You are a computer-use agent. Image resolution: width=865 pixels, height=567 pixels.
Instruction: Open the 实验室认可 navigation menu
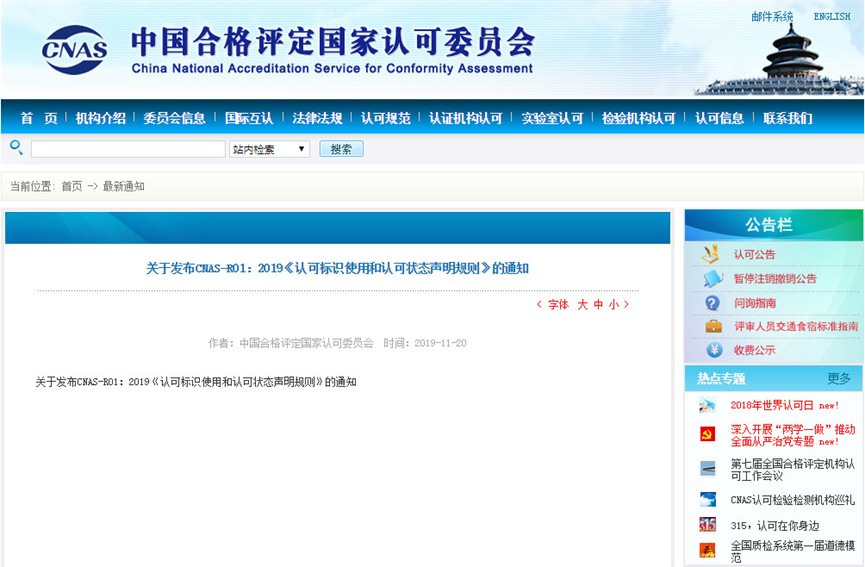click(552, 118)
